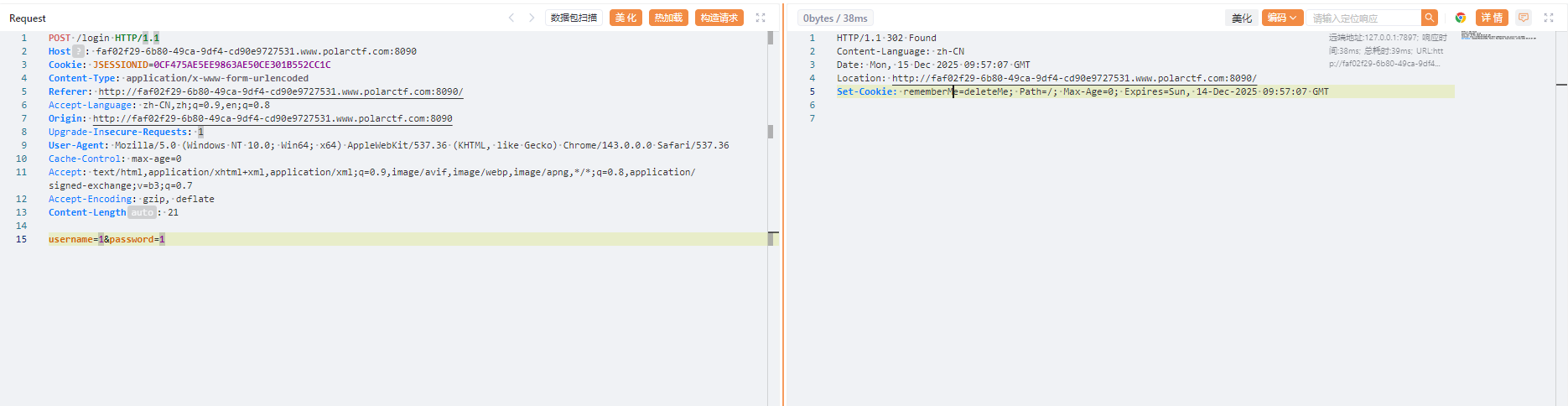This screenshot has width=1568, height=406.
Task: Expand the Request editor to fullscreen
Action: (761, 18)
